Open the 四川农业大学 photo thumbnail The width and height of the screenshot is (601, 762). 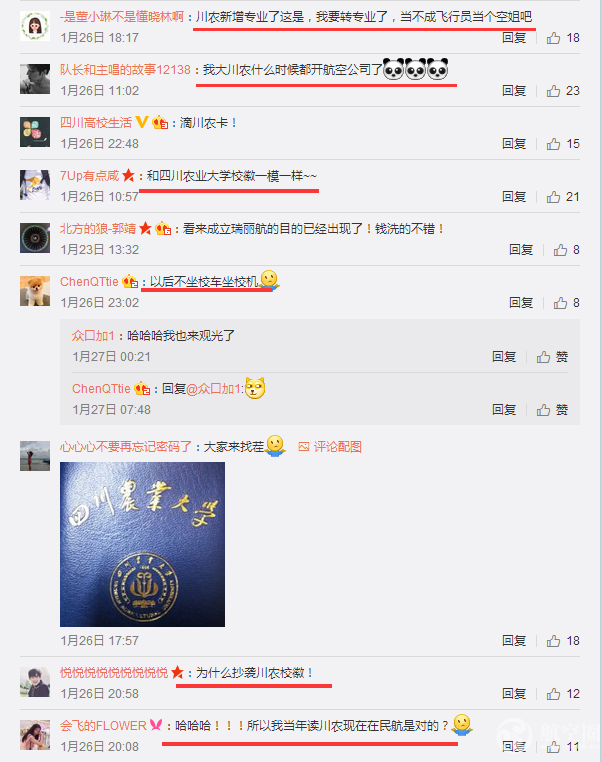[142, 544]
